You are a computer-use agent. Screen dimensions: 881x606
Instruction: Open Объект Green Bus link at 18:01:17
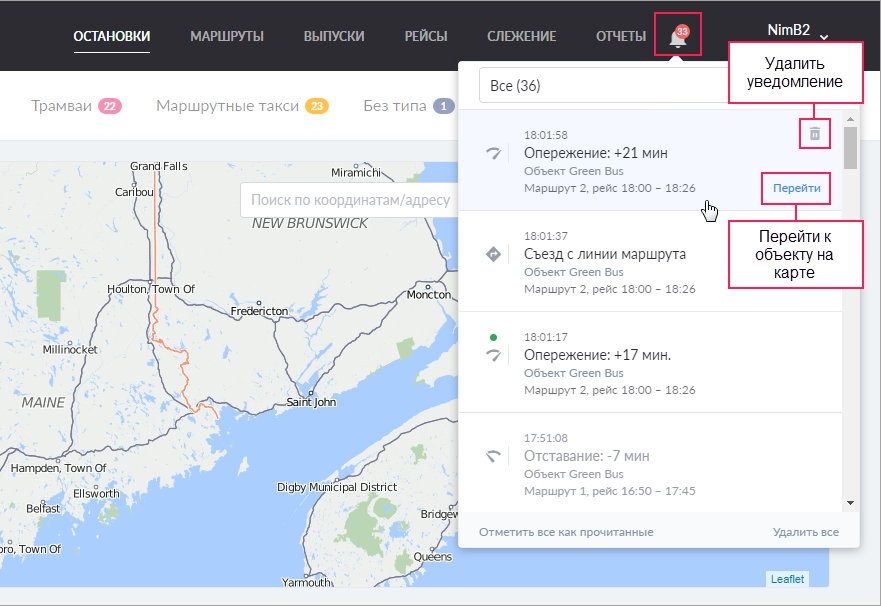click(x=574, y=373)
